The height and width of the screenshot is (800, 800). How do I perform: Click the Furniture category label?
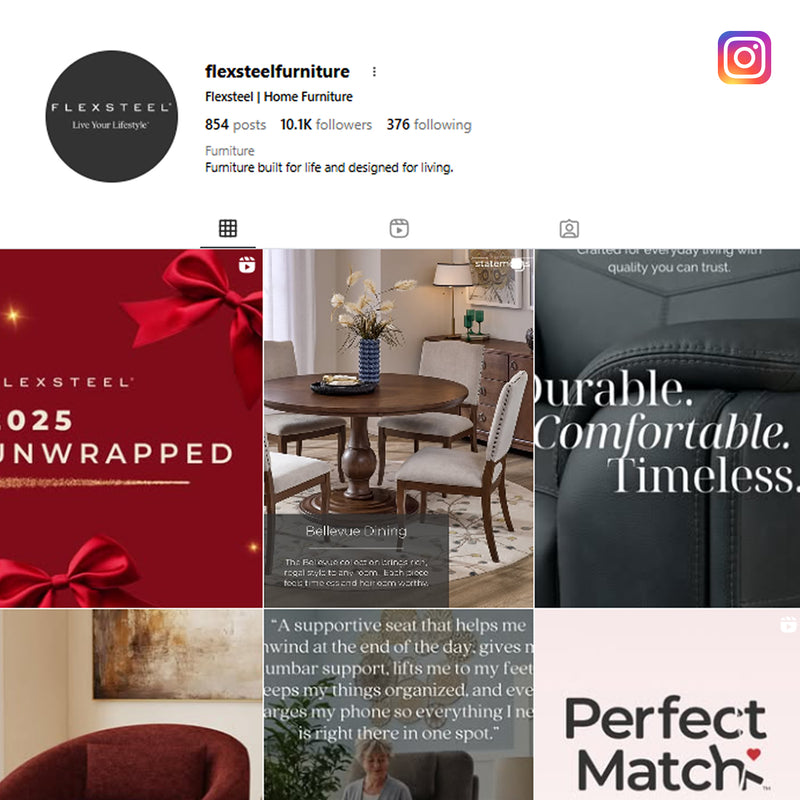coord(230,151)
